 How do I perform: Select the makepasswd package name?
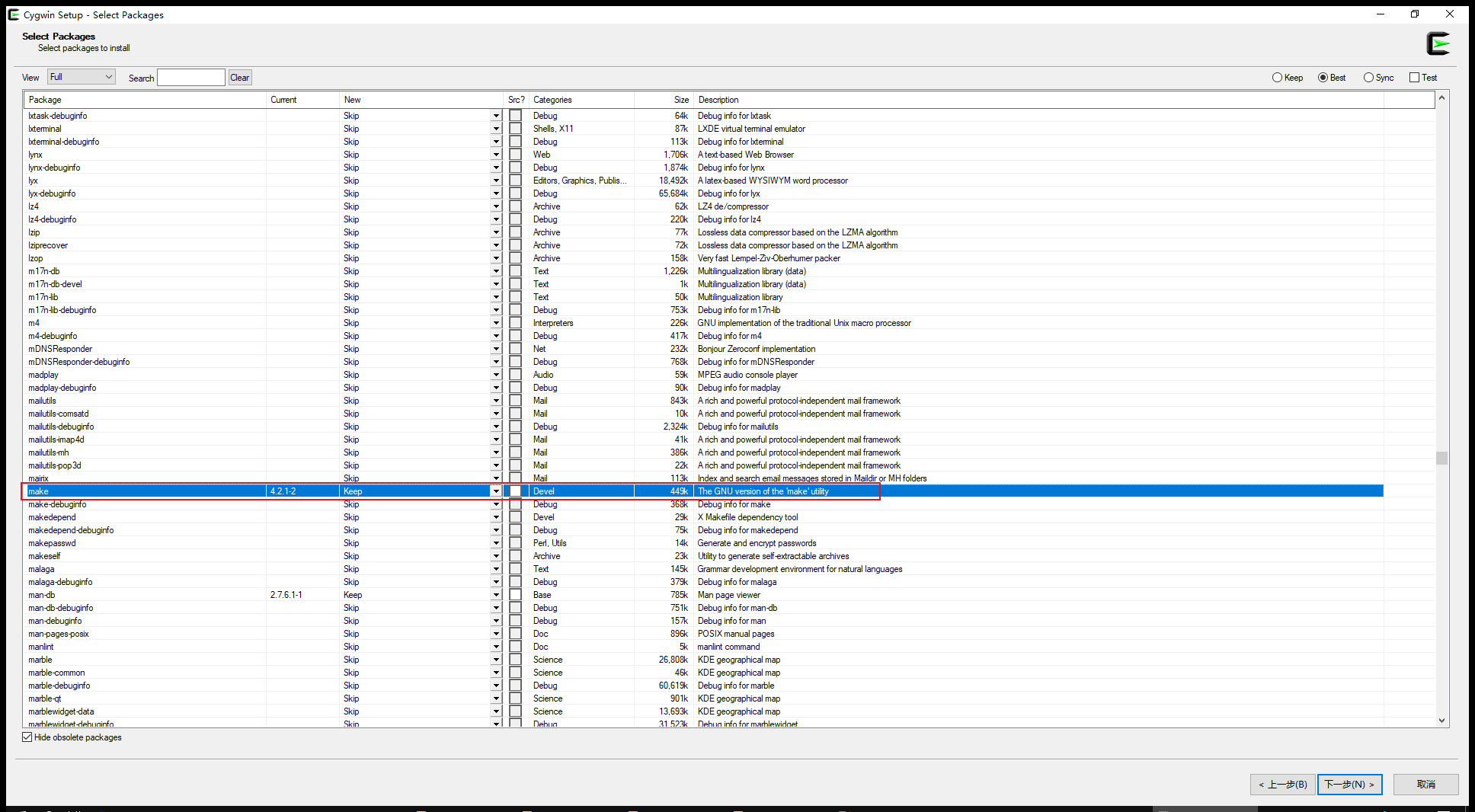click(x=52, y=543)
